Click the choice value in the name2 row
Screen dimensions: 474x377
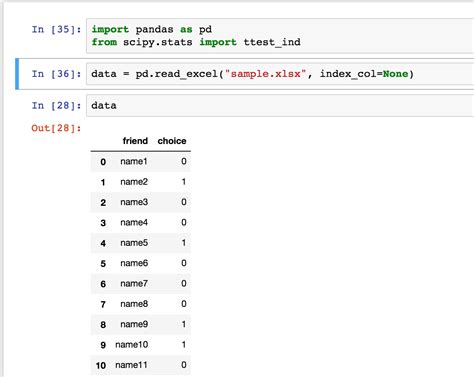point(184,182)
